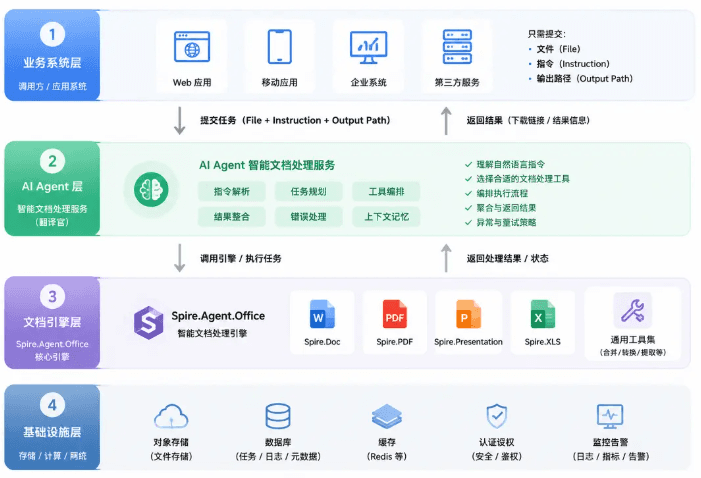This screenshot has height=478, width=701.
Task: Click the 返回结果 (下载链接 / 结果信息) label
Action: [528, 120]
